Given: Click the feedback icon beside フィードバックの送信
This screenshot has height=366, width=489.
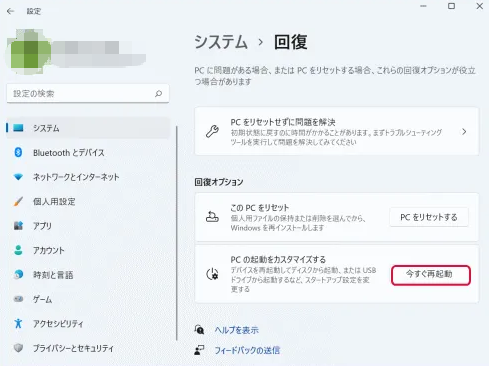Looking at the screenshot, I should [199, 350].
